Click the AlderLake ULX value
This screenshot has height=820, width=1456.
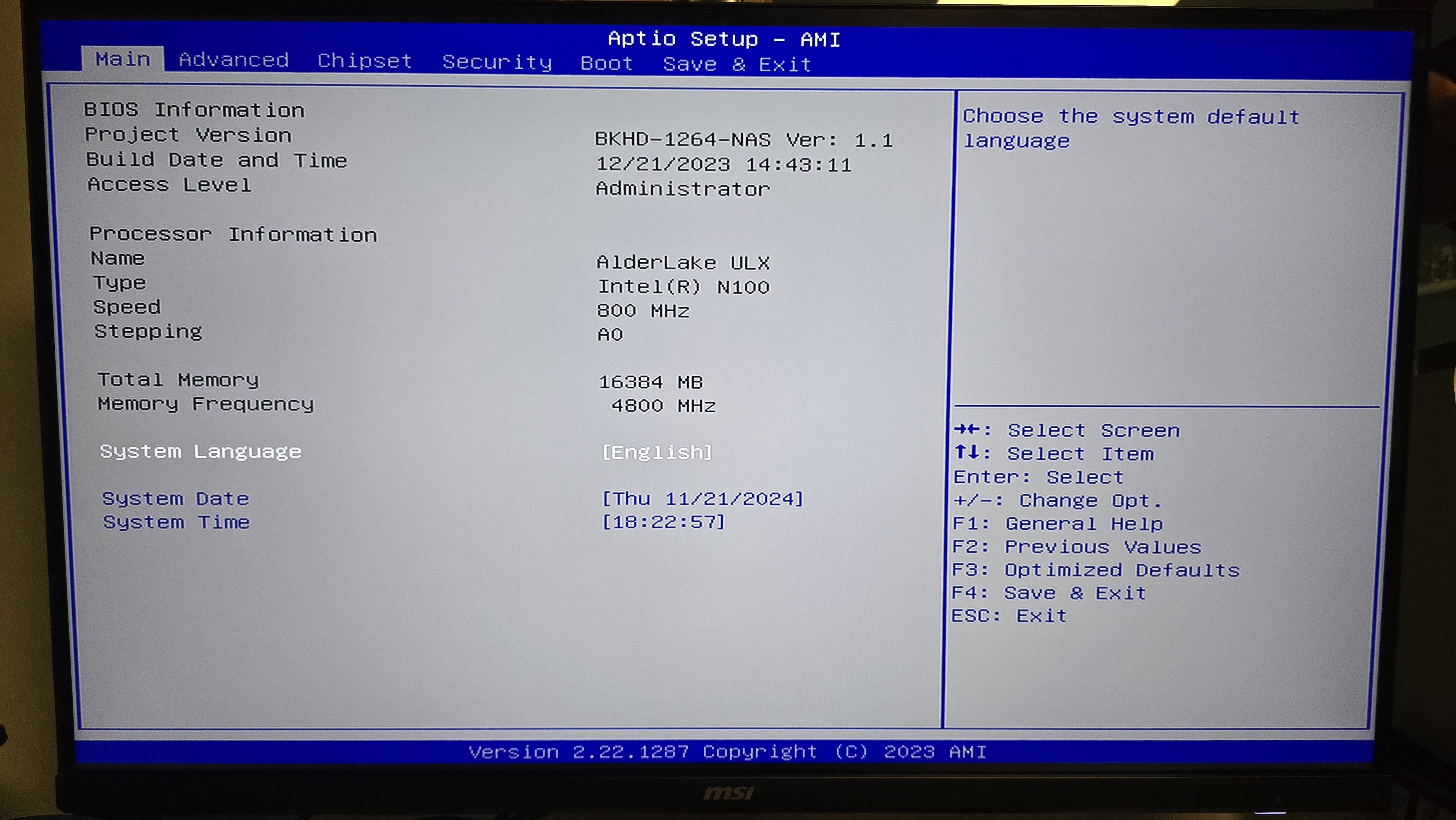point(683,263)
